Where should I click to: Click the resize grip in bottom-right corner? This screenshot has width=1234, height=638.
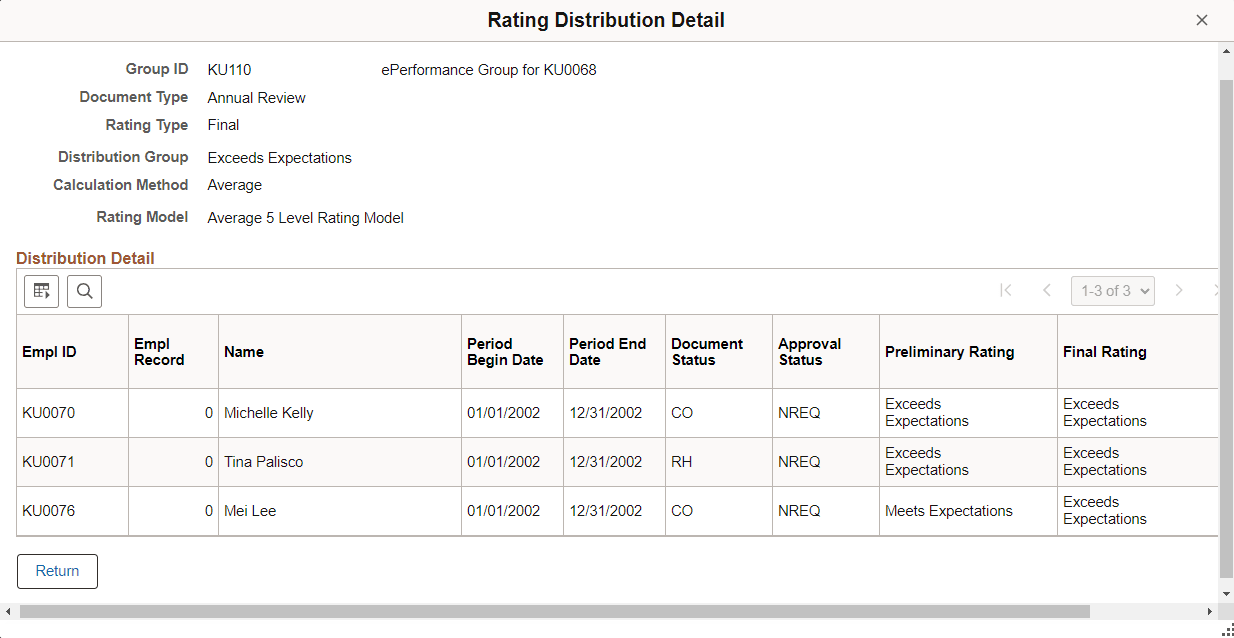pos(1227,630)
